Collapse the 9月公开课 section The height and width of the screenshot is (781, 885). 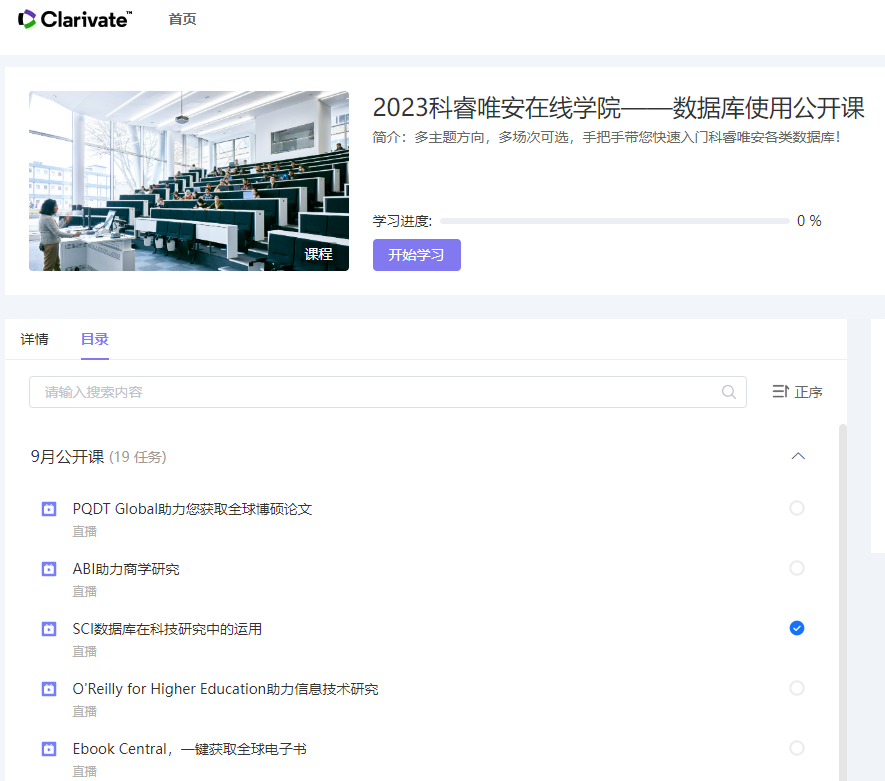click(798, 456)
